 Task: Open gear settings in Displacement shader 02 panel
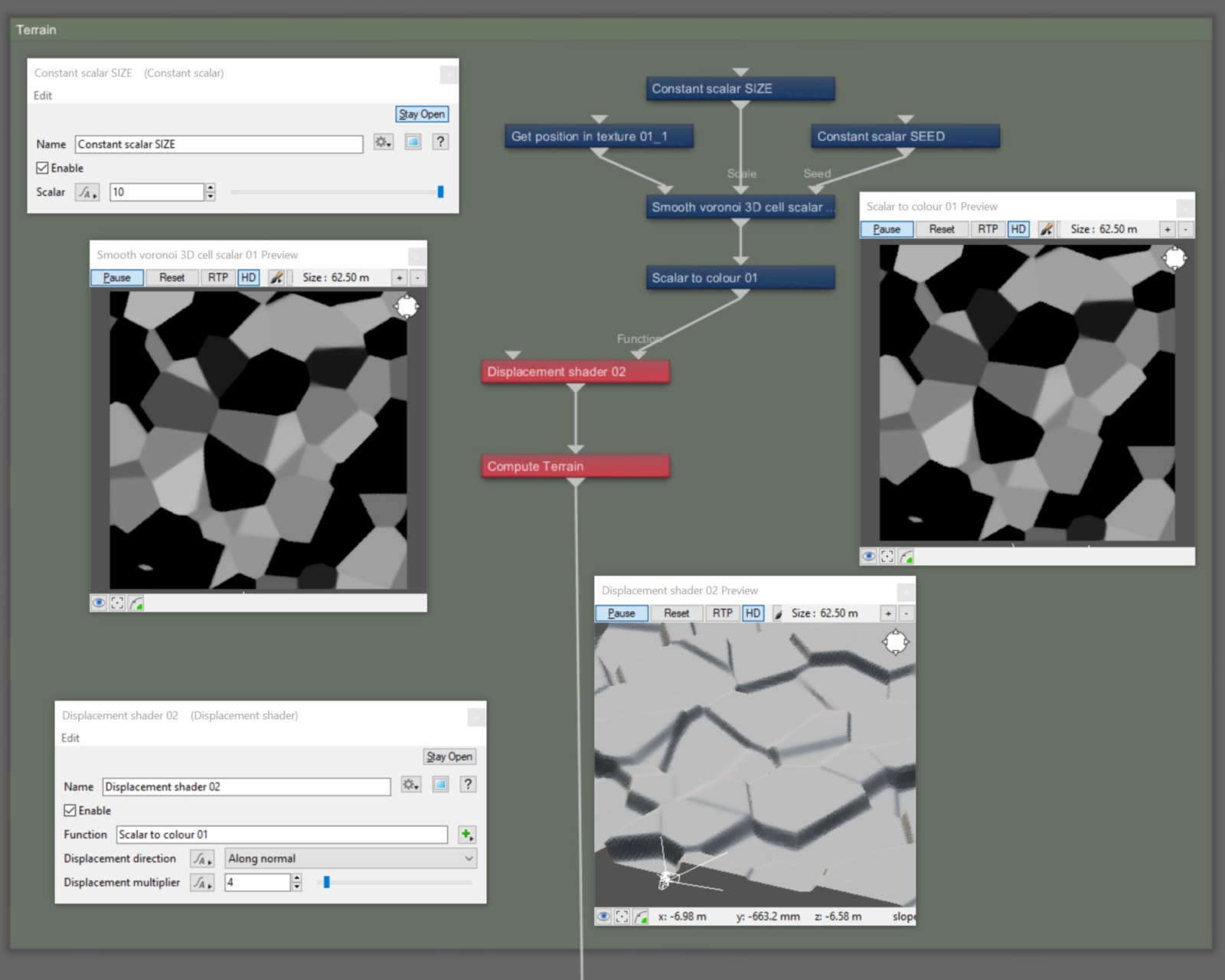pos(410,784)
